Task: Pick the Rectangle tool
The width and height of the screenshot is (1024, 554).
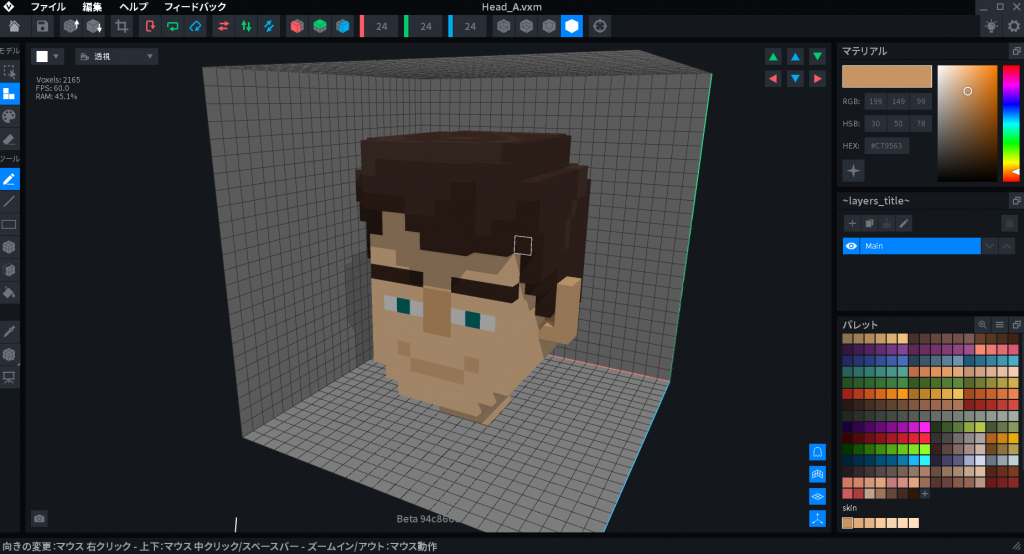Action: point(9,225)
